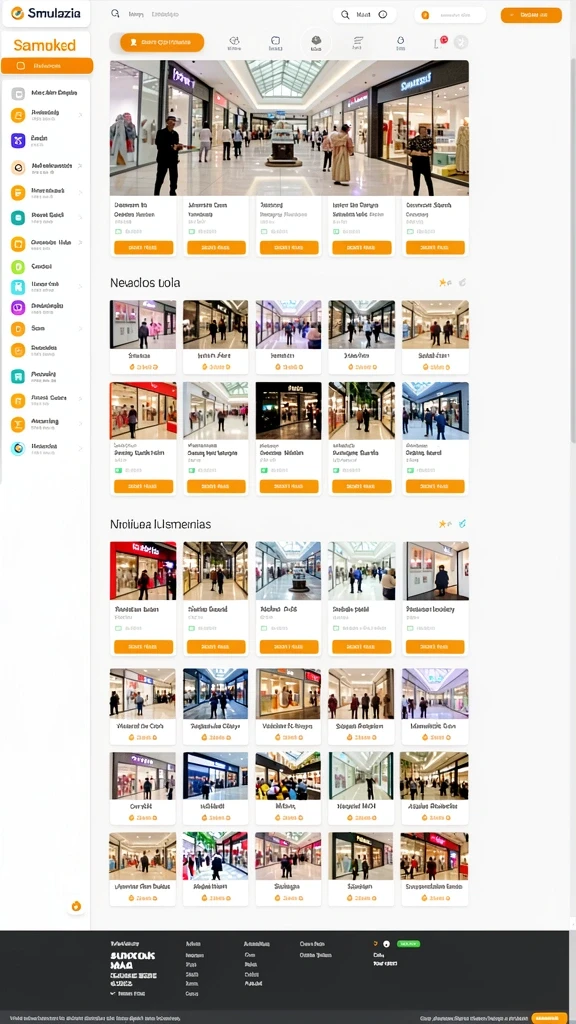Select the highlighted orange item under Samoked
The height and width of the screenshot is (1024, 576).
(x=46, y=65)
